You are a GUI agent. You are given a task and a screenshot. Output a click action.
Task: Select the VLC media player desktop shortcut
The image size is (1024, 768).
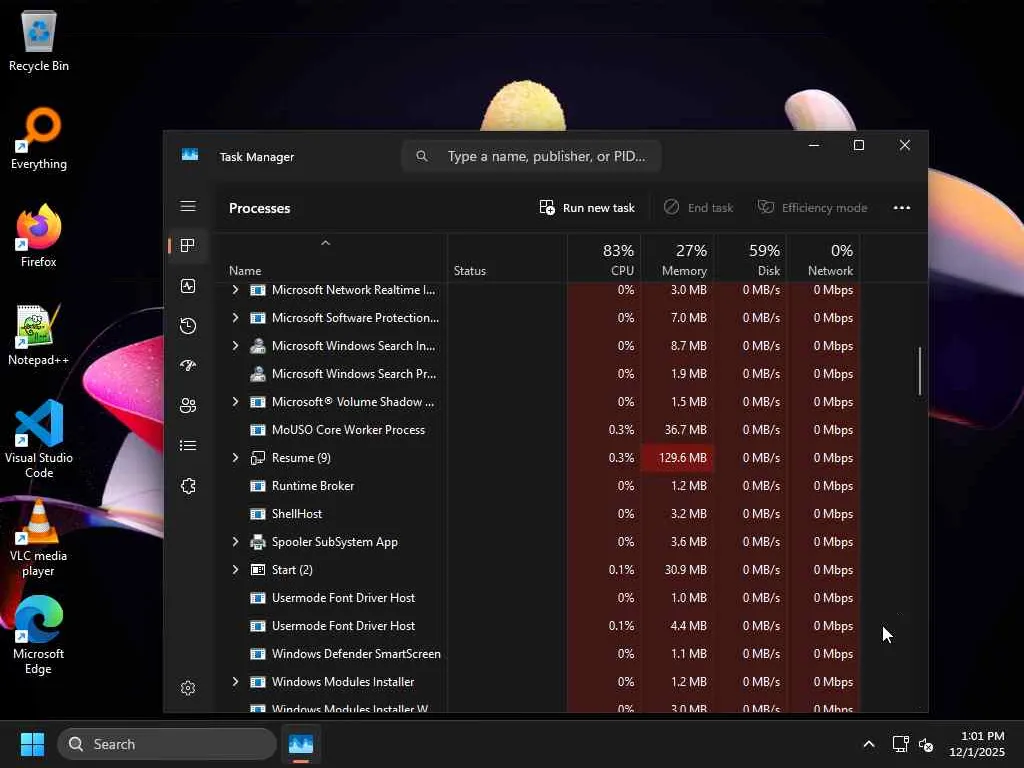(x=39, y=537)
